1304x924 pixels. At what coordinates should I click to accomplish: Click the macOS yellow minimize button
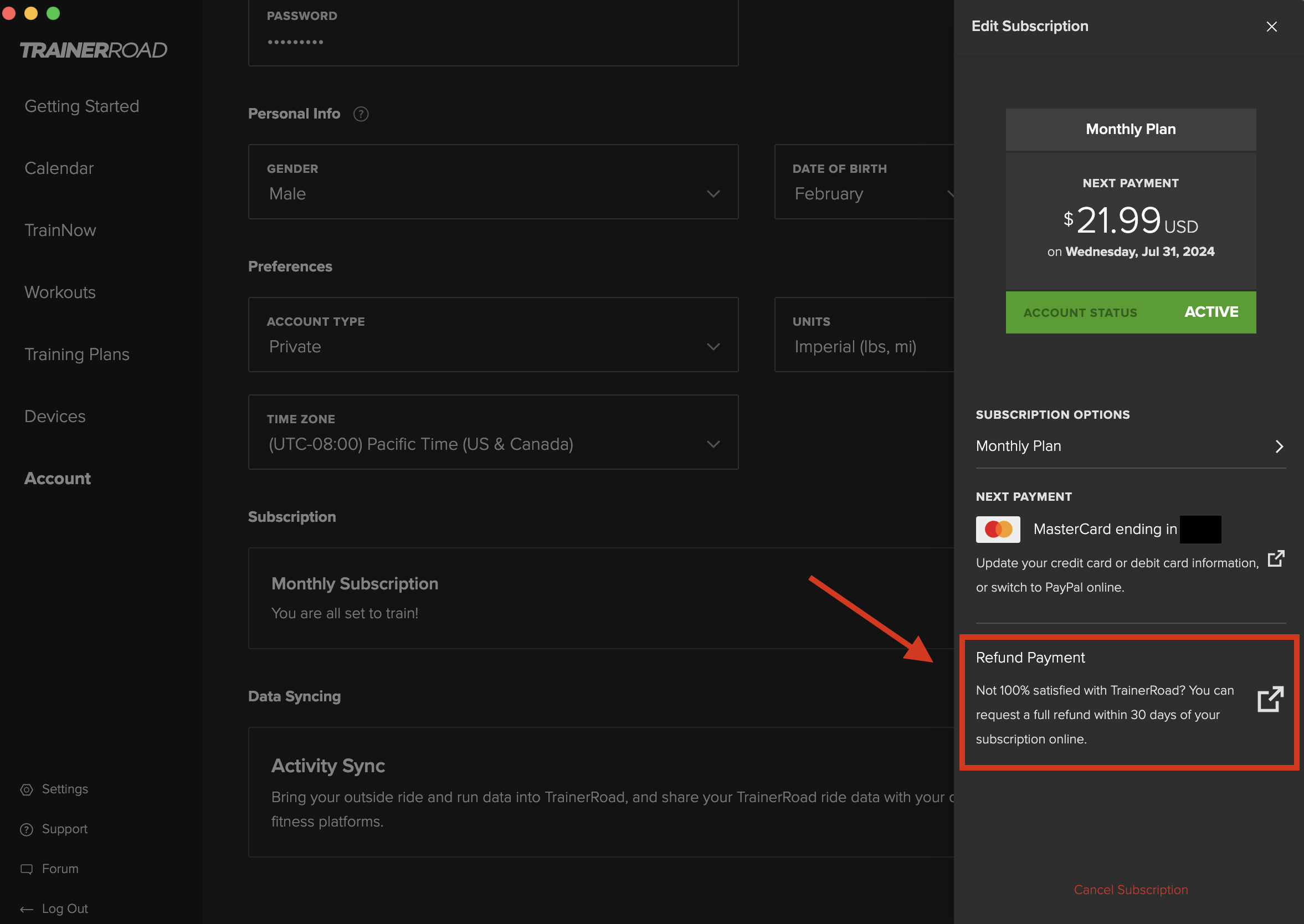(30, 13)
